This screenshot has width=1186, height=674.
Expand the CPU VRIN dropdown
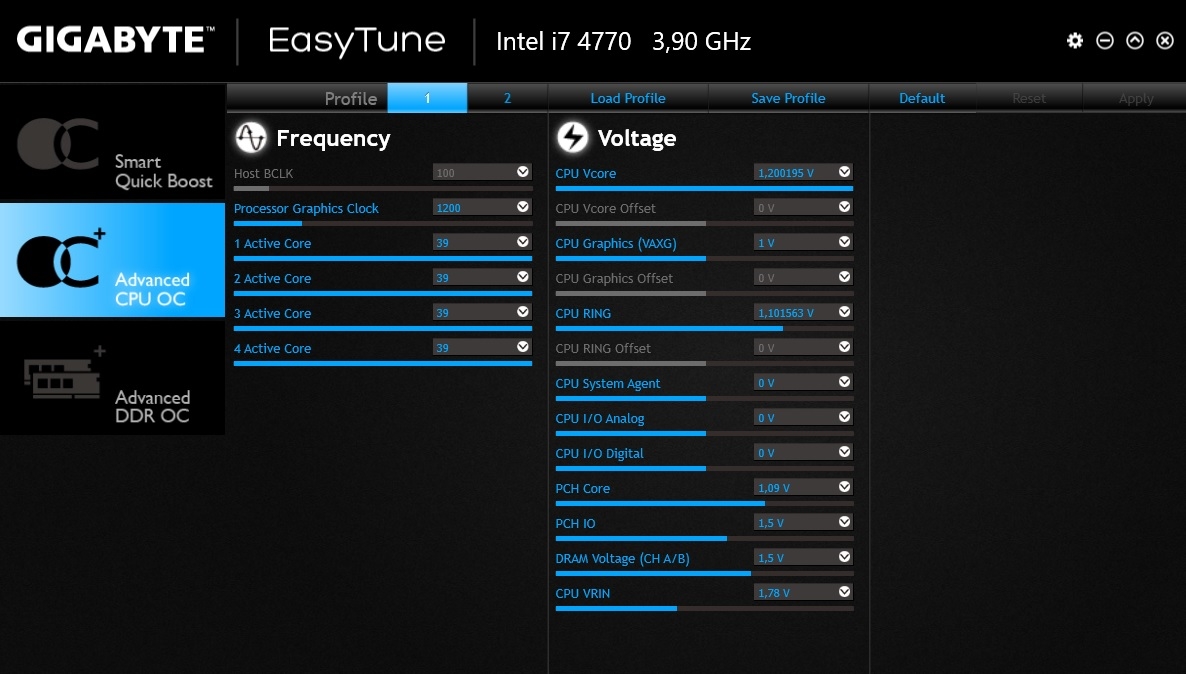click(x=845, y=592)
